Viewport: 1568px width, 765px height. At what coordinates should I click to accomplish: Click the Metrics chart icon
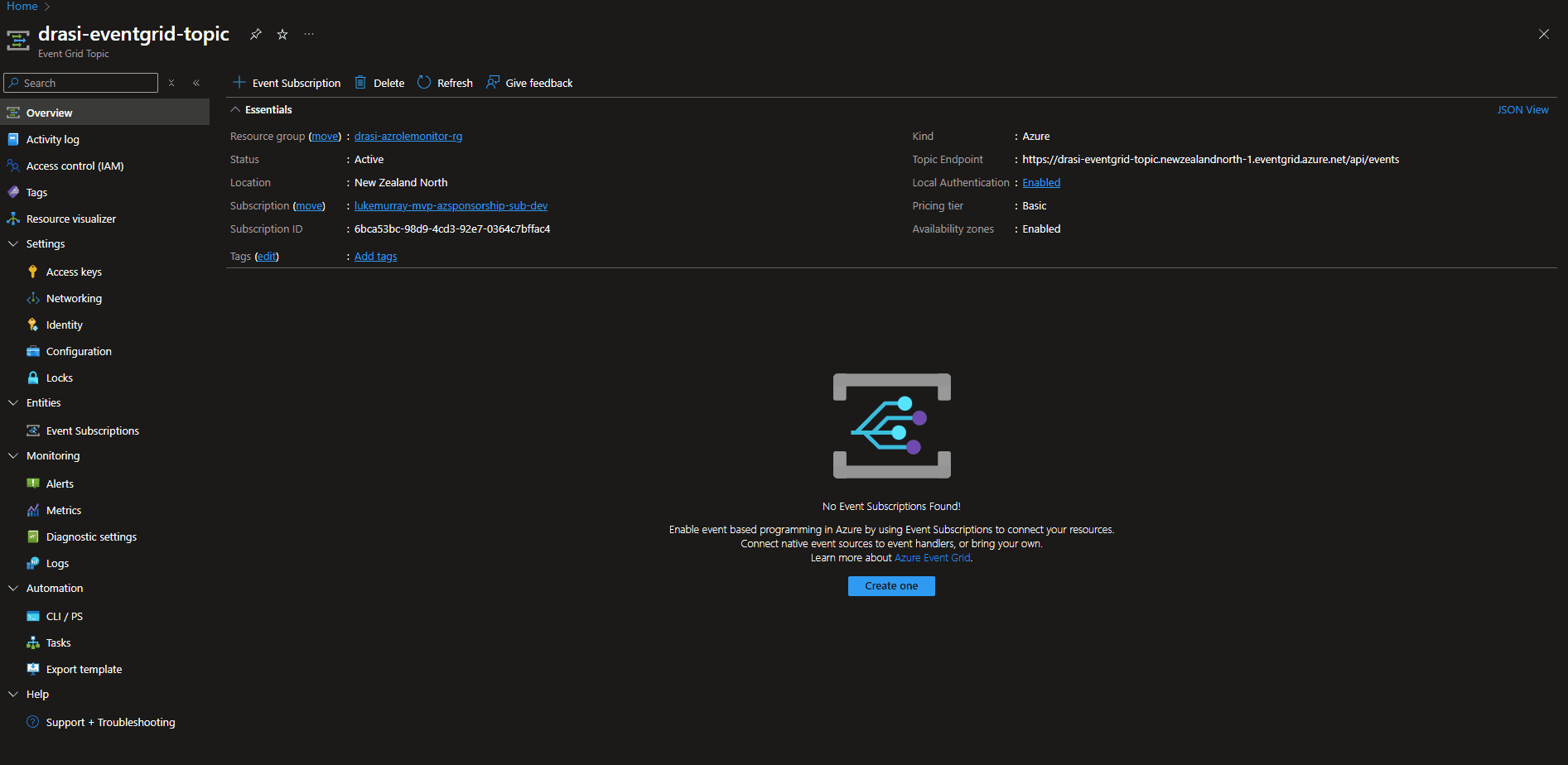(x=33, y=510)
